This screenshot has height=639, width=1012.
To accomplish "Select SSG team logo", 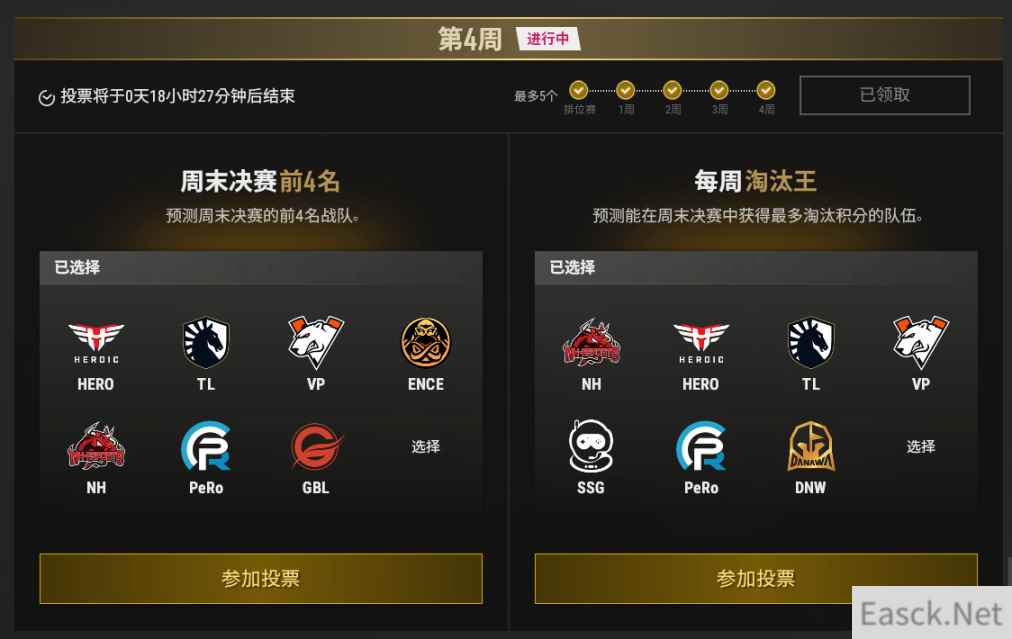I will [x=591, y=445].
